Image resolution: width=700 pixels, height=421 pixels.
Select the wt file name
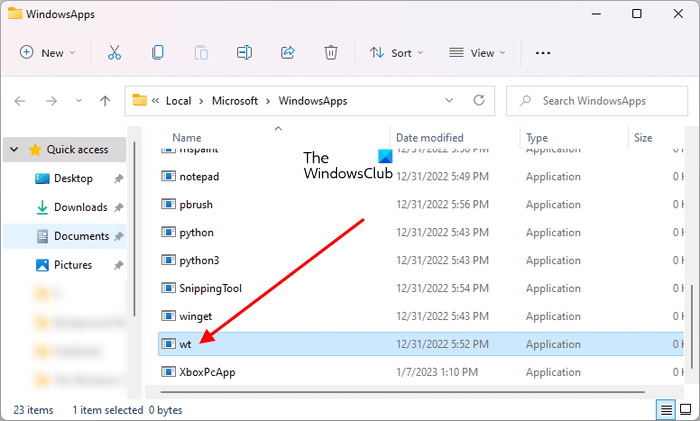point(185,344)
